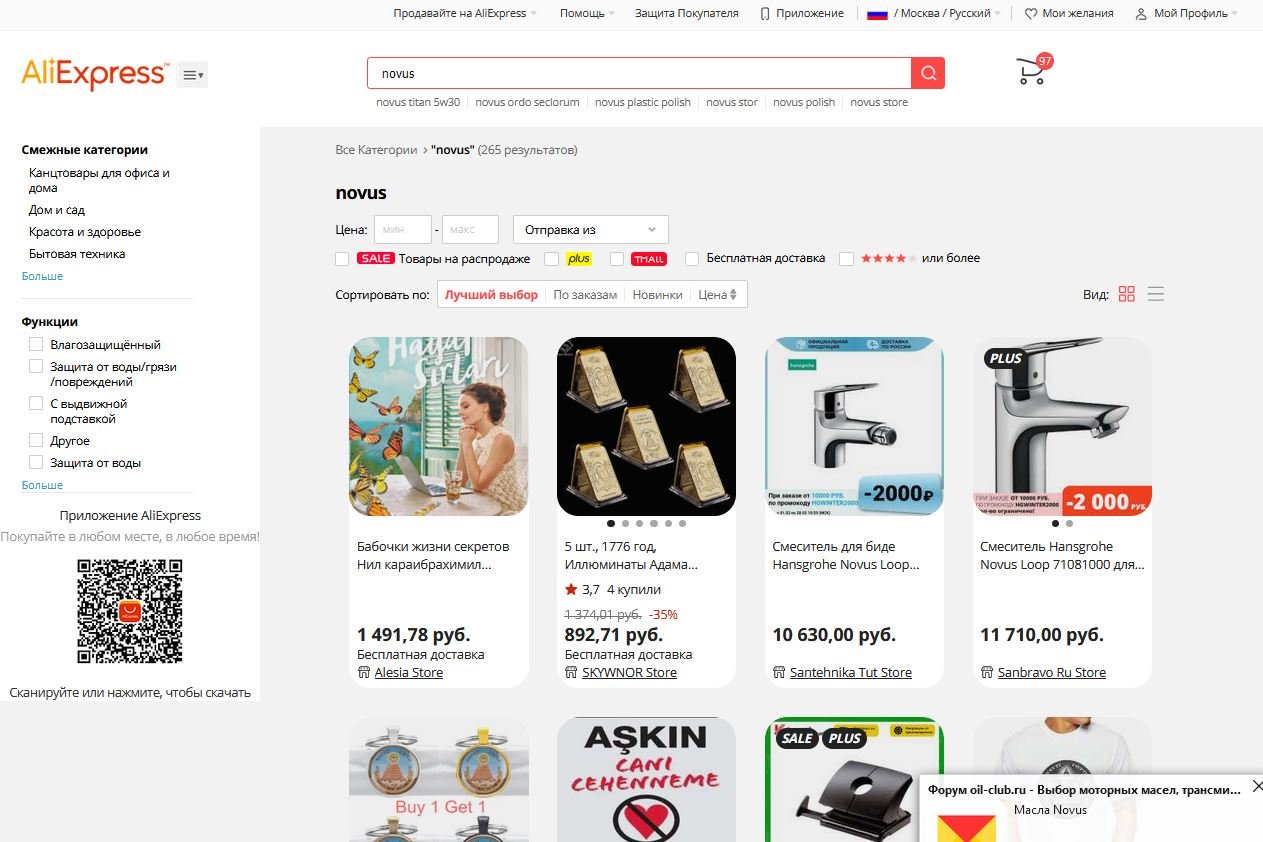The height and width of the screenshot is (842, 1263).
Task: Open the categories hamburger menu icon
Action: 194,75
